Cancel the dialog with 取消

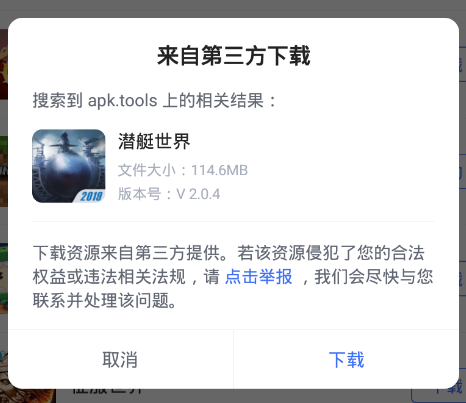[x=120, y=359]
